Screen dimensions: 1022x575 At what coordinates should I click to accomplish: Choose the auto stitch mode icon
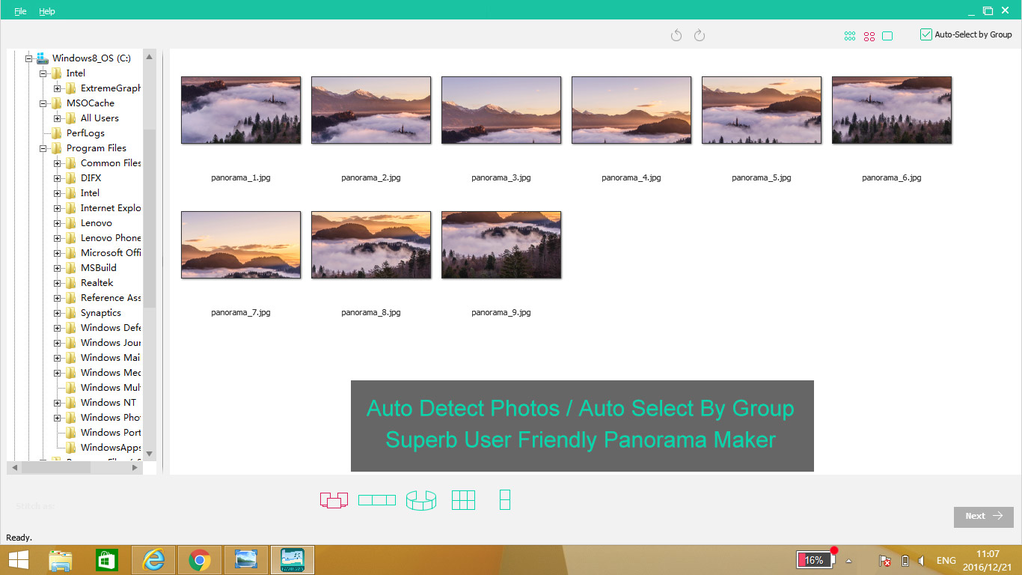334,500
